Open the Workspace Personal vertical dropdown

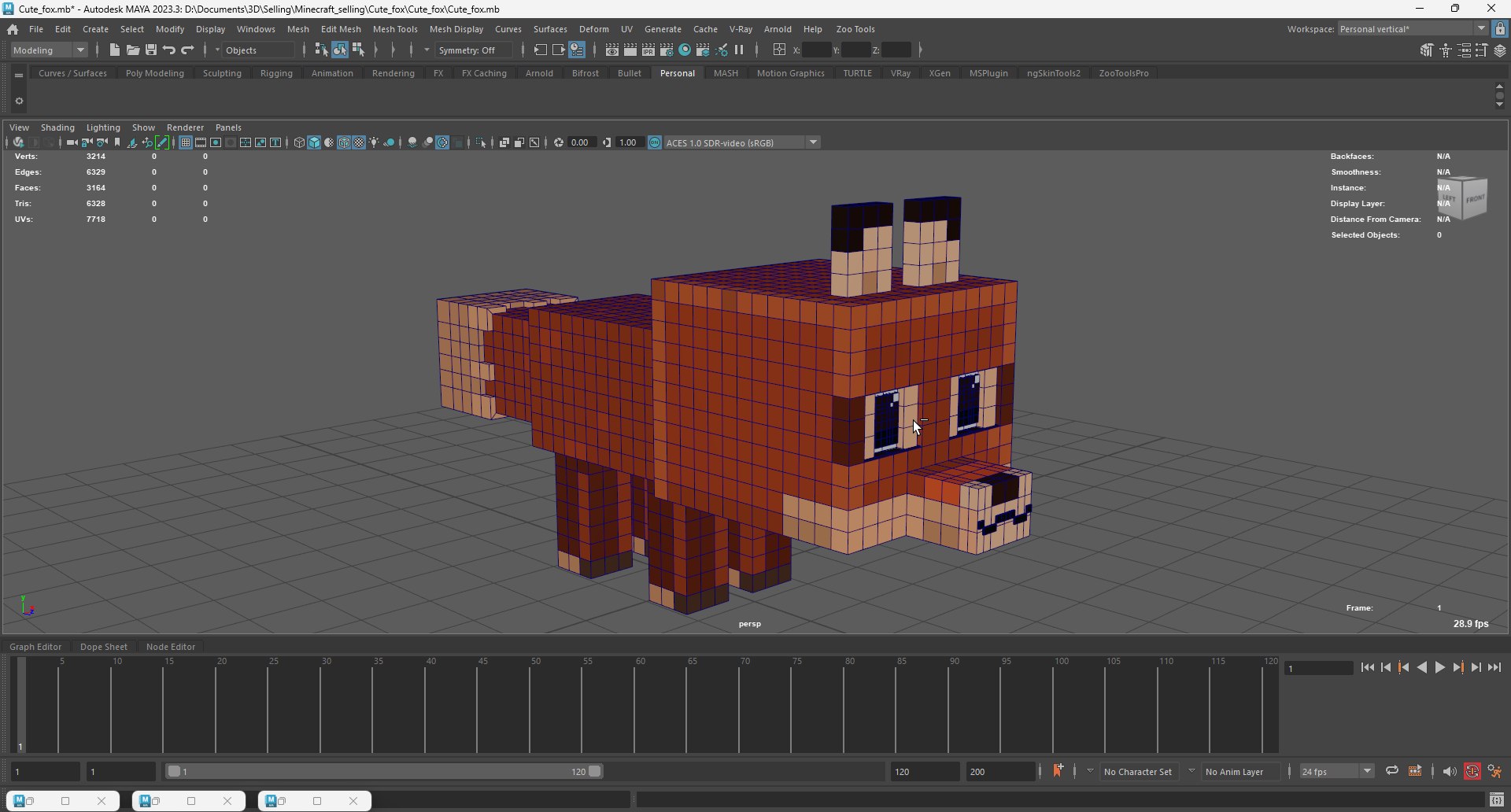[1412, 29]
